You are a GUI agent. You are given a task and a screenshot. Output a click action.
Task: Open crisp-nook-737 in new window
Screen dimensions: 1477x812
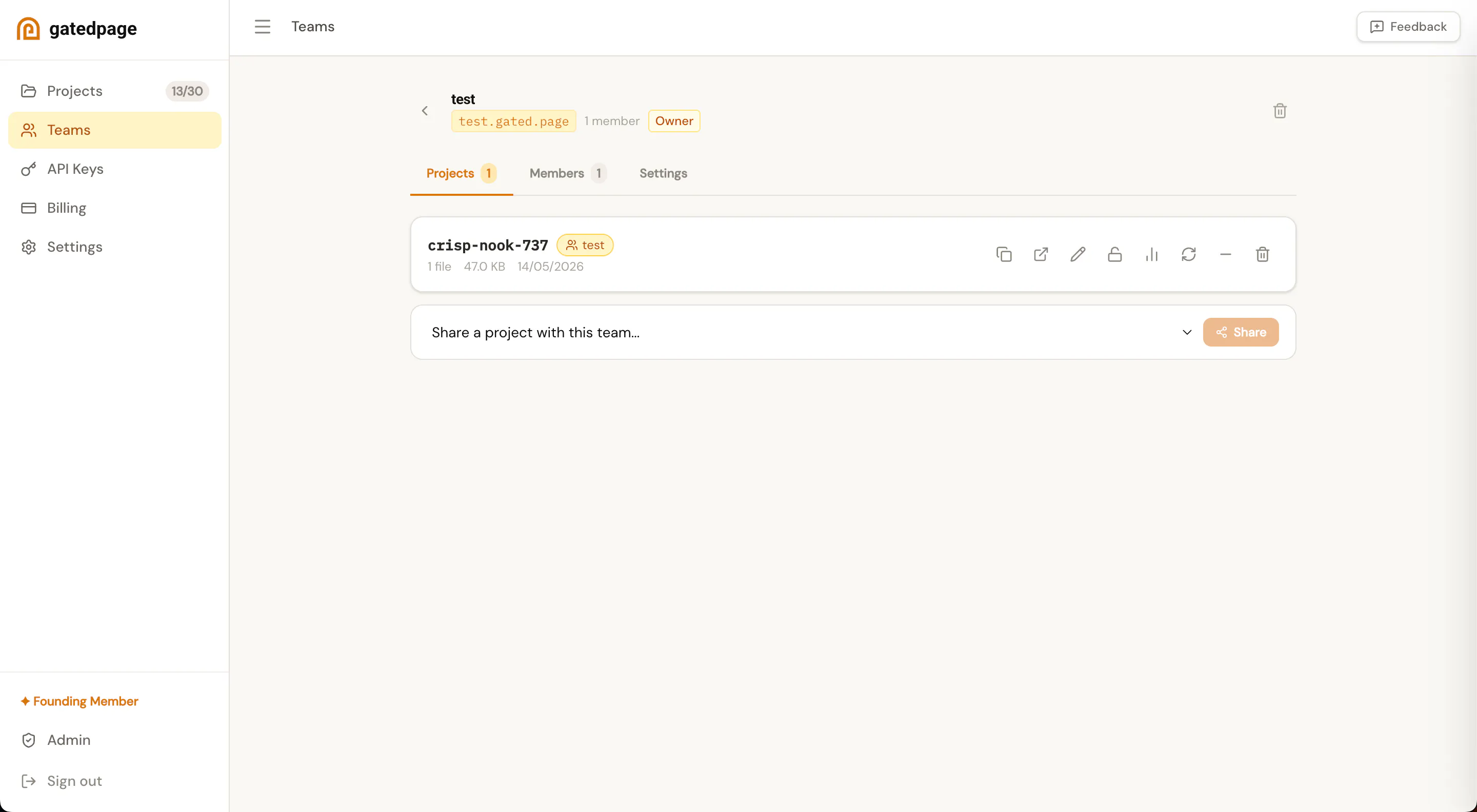(x=1041, y=254)
